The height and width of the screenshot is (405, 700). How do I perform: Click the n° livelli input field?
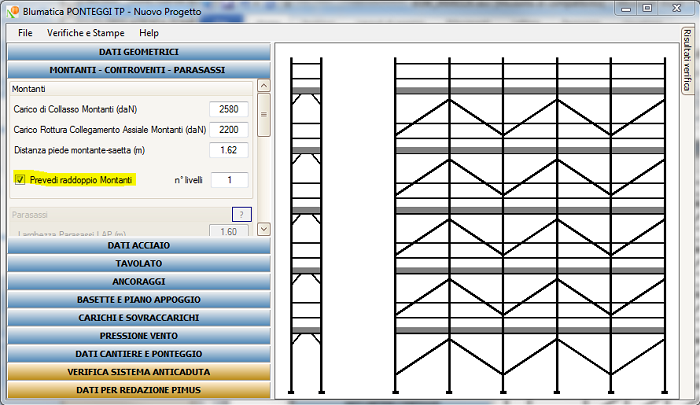coord(229,180)
